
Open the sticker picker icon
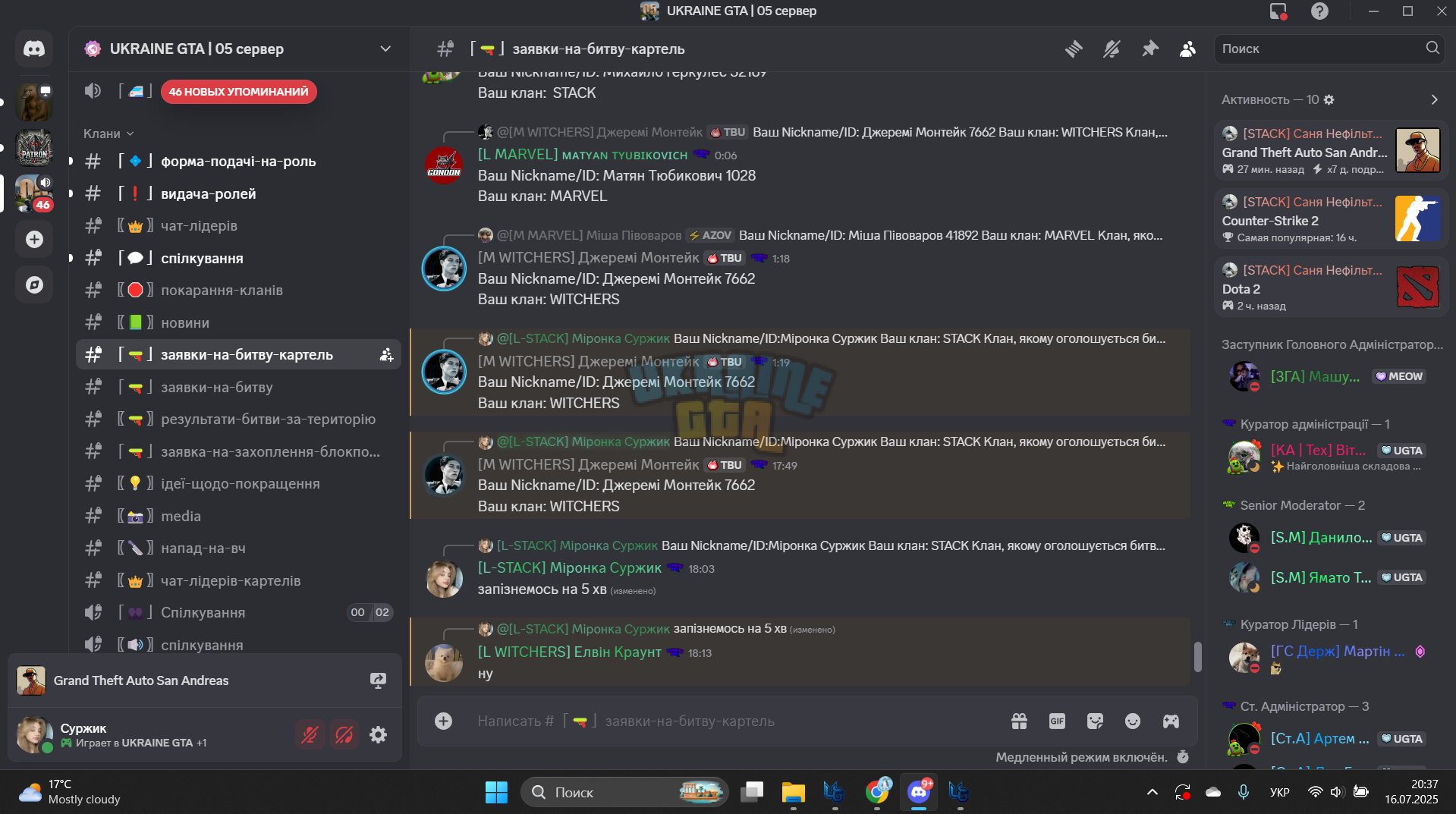point(1095,721)
